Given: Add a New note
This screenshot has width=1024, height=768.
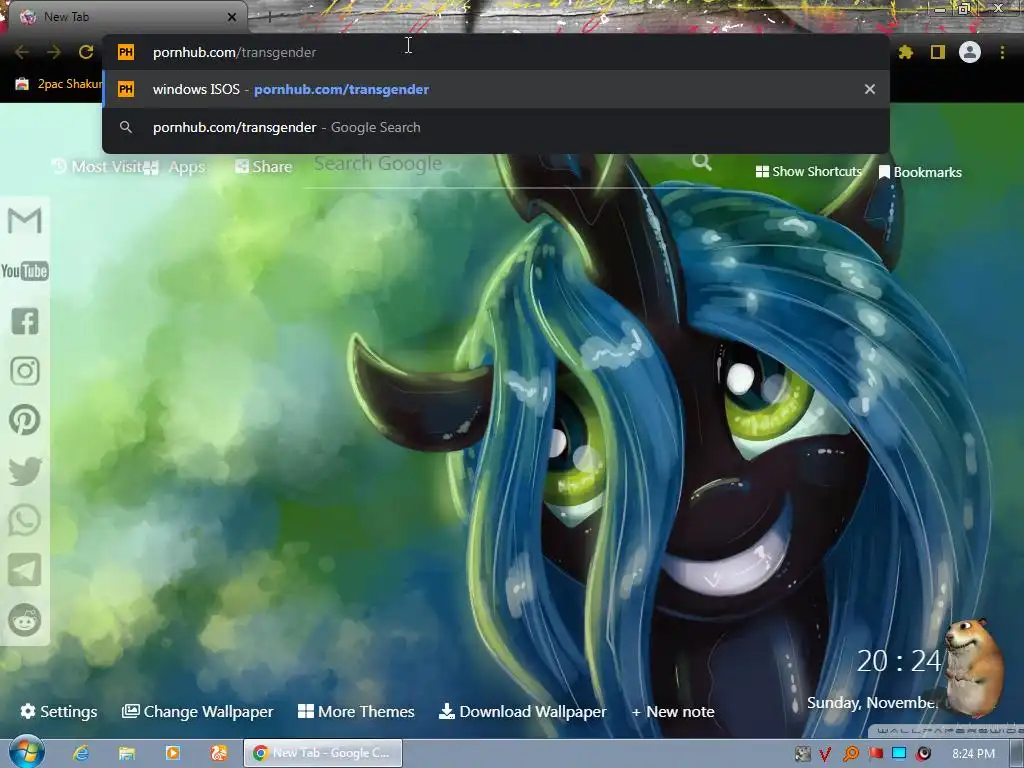Looking at the screenshot, I should pos(673,711).
